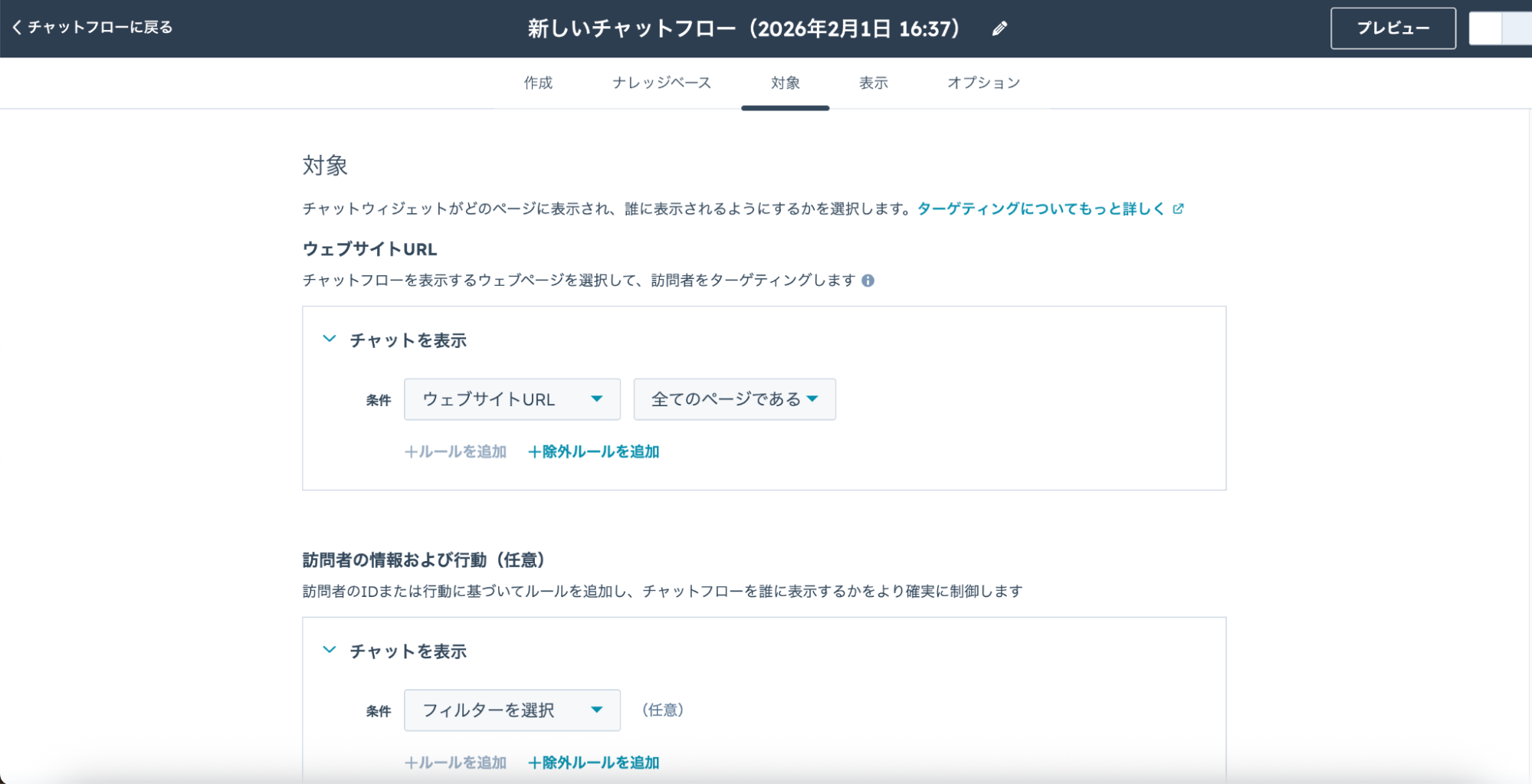Screen dimensions: 1532x784
Task: Select the 対象 tab
Action: point(785,83)
